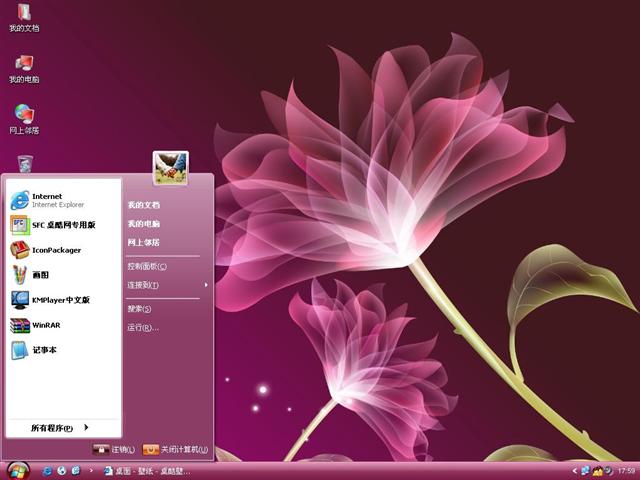Expand the Quick Launch overflow chevron
The height and width of the screenshot is (480, 640).
(x=91, y=471)
